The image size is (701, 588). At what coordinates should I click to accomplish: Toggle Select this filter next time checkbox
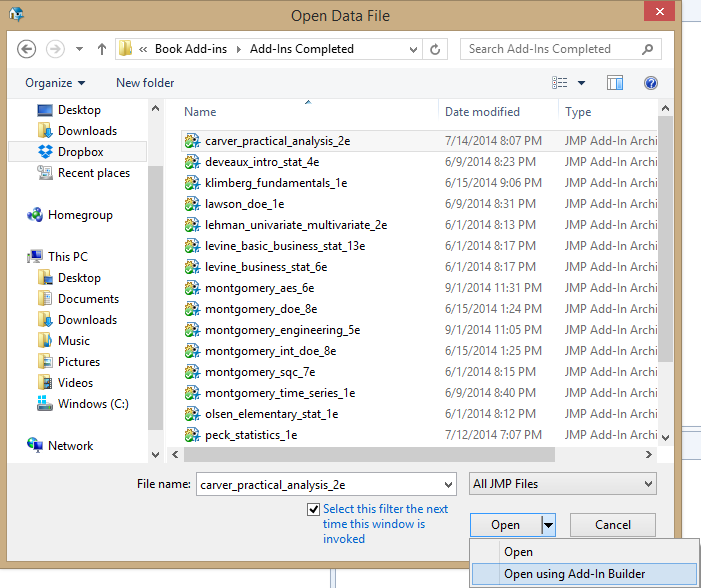pyautogui.click(x=313, y=509)
